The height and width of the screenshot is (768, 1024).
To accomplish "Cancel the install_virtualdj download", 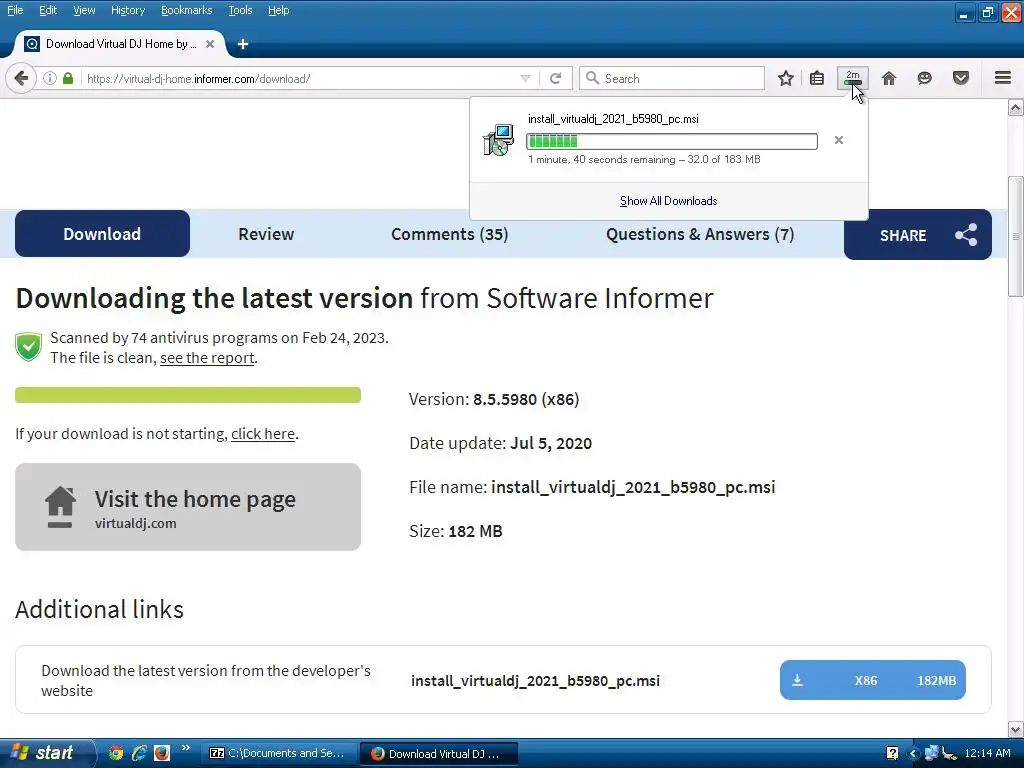I will coord(839,140).
